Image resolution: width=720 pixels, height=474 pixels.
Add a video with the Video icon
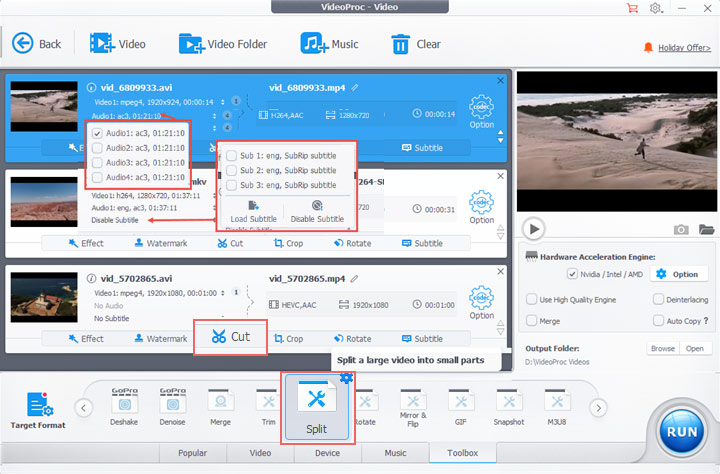tap(102, 44)
